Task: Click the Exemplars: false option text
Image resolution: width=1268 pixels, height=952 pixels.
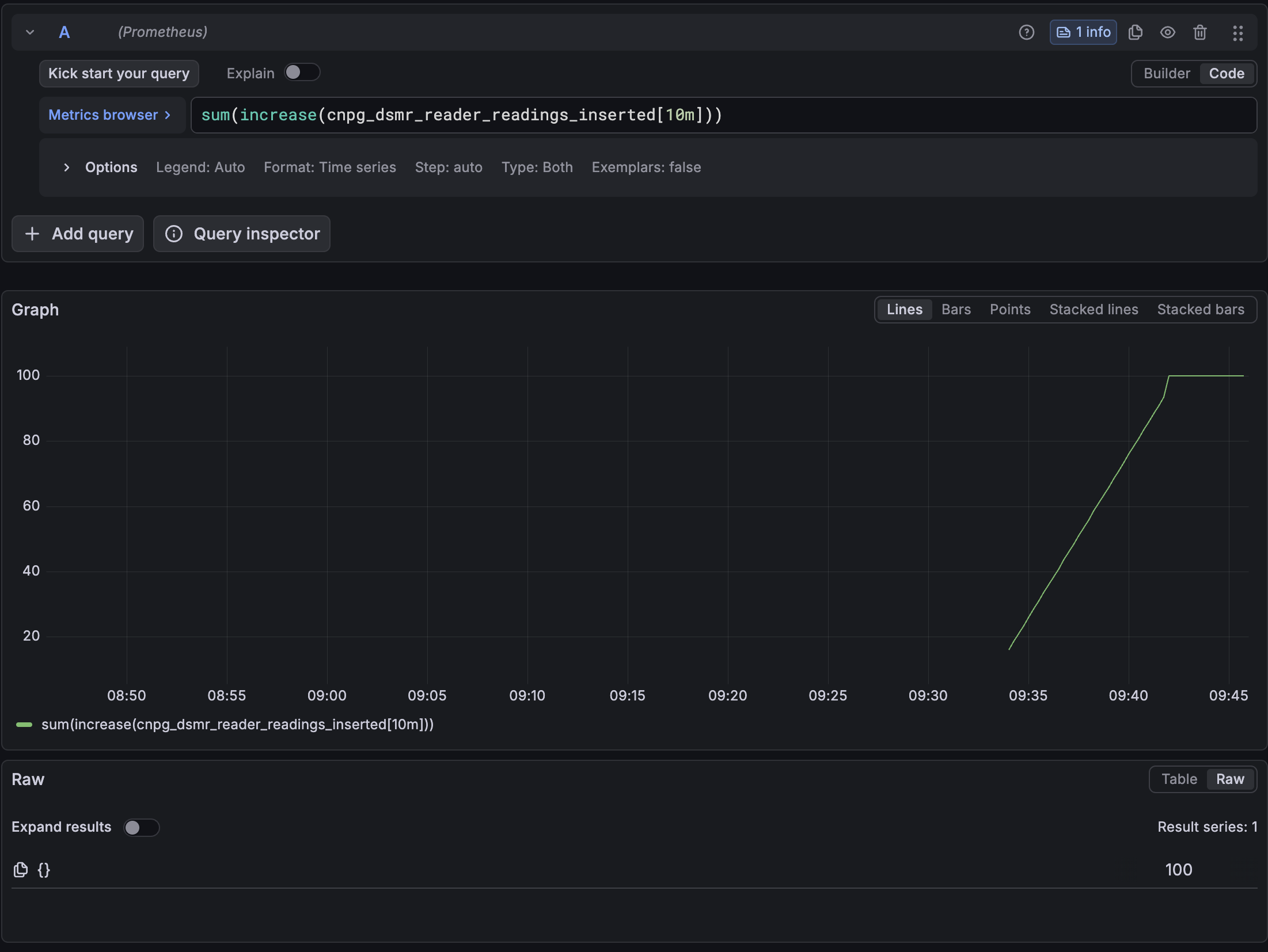Action: (x=646, y=167)
